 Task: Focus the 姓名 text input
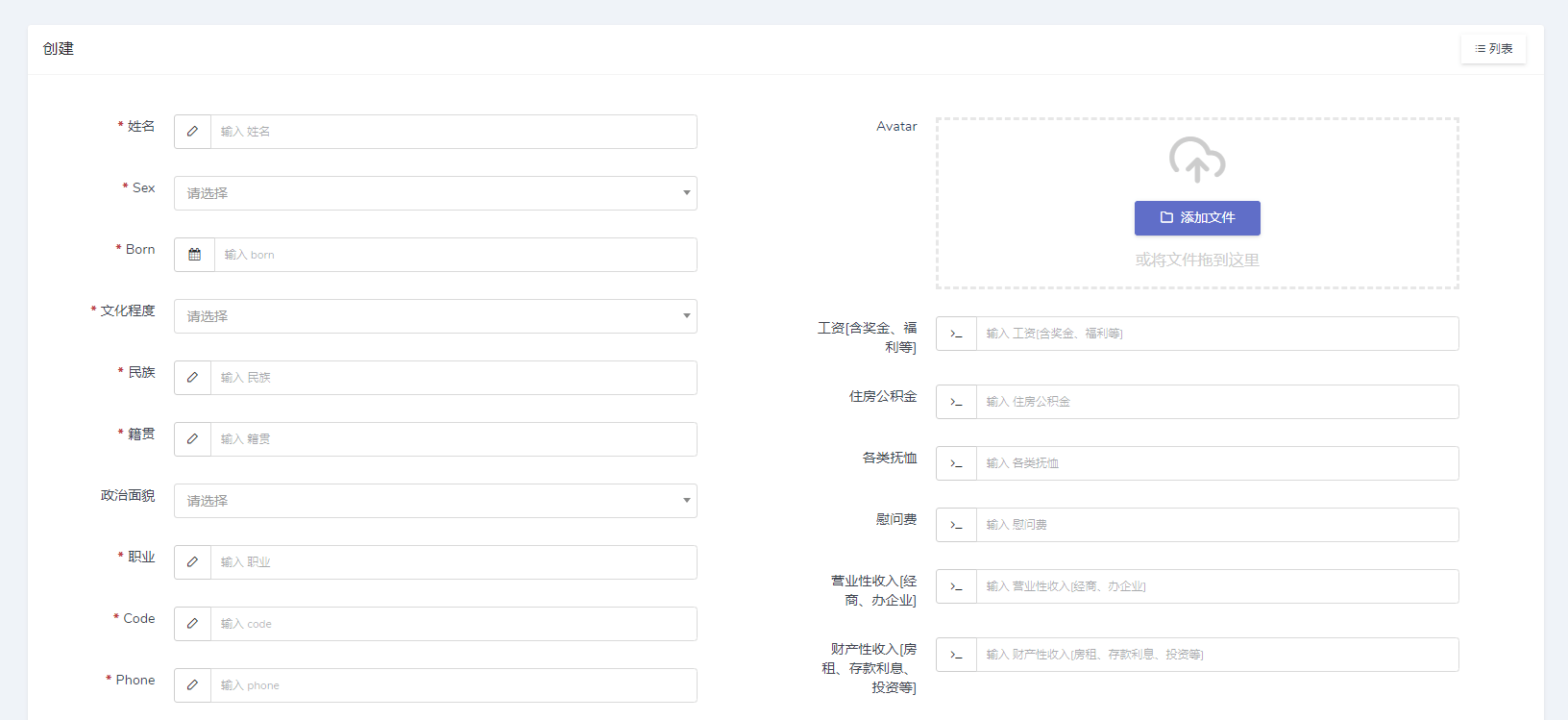pos(453,132)
